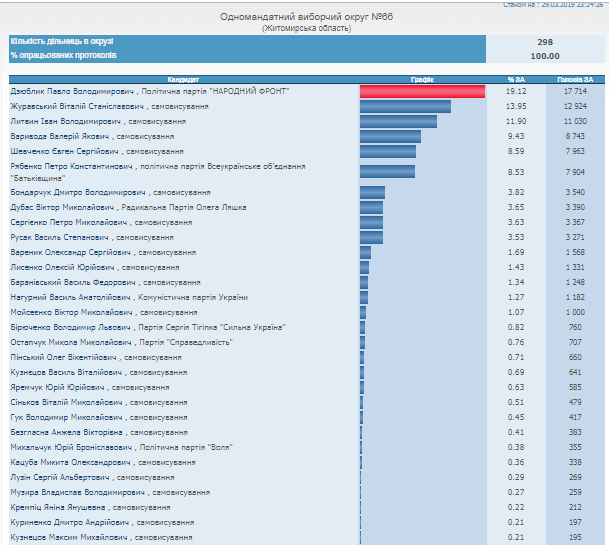
Task: Click the district title "Одномандатний виборчий округ №66"
Action: (306, 17)
